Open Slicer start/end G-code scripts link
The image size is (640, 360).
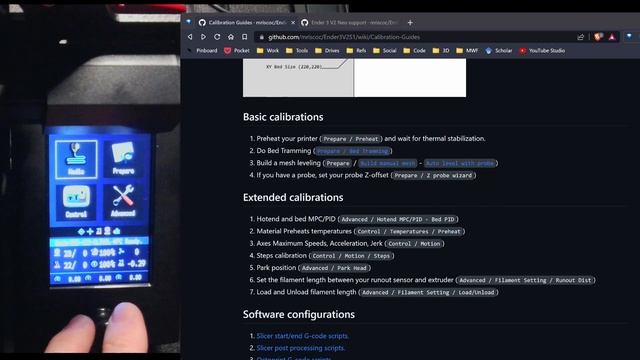(x=302, y=336)
